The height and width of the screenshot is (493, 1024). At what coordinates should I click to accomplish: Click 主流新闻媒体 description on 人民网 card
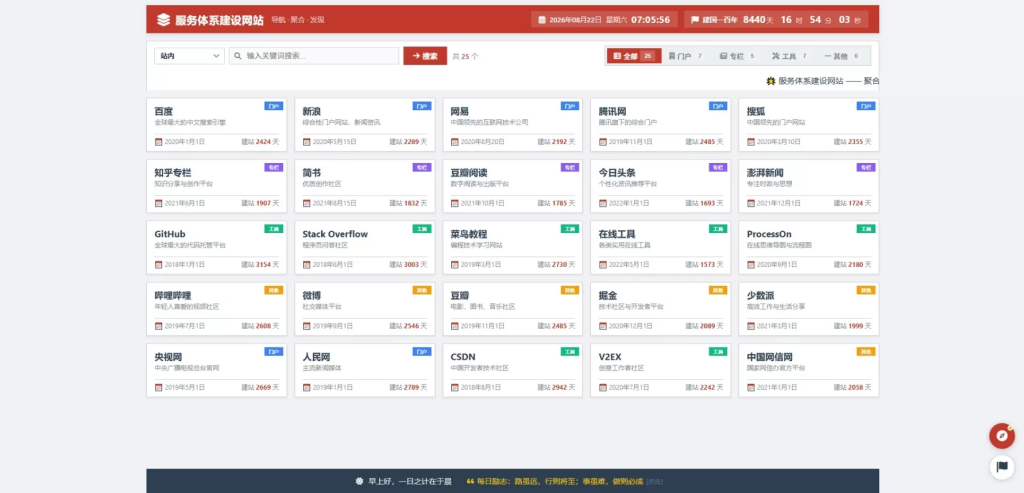[322, 368]
